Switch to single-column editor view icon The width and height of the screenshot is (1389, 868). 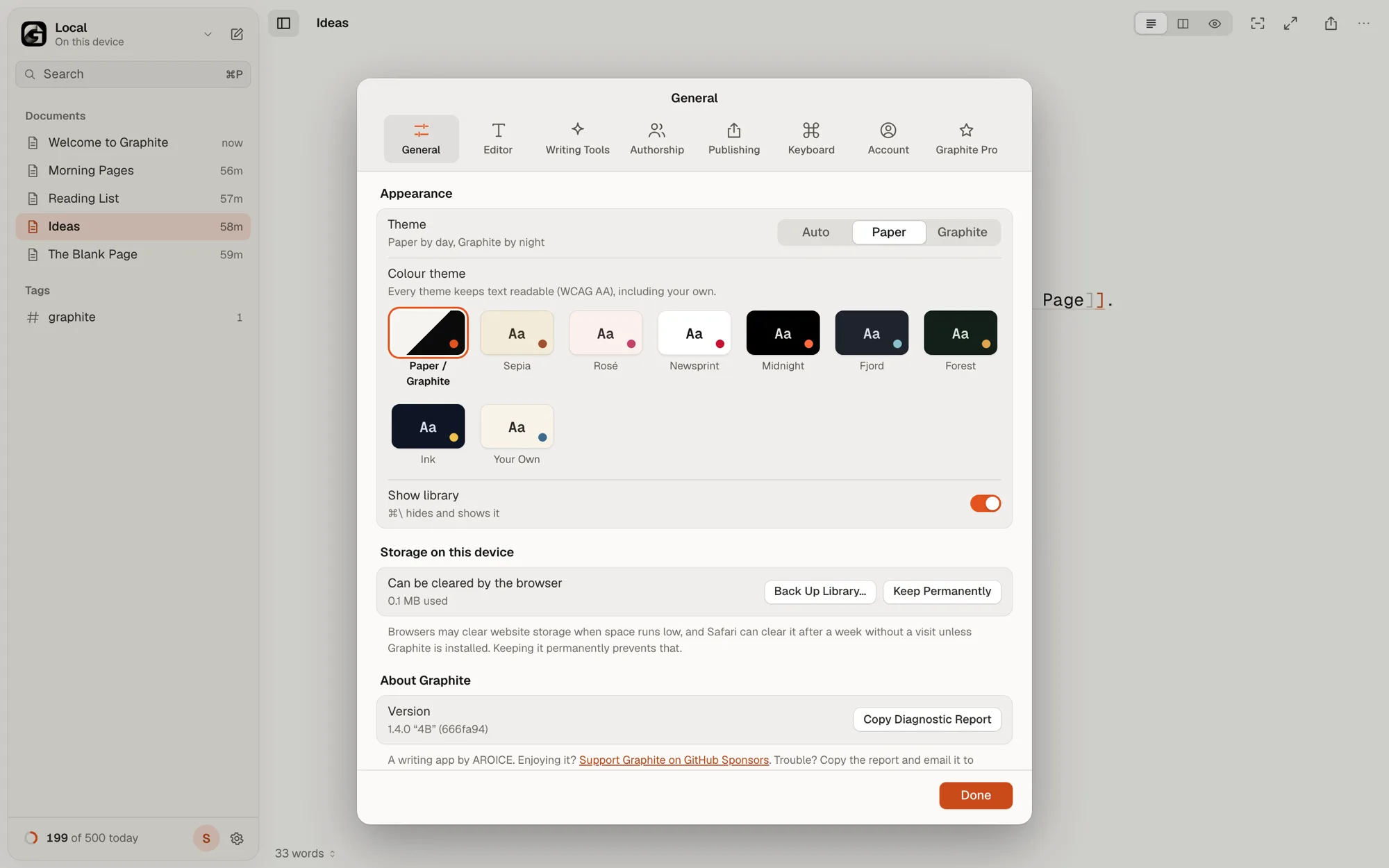tap(1151, 24)
